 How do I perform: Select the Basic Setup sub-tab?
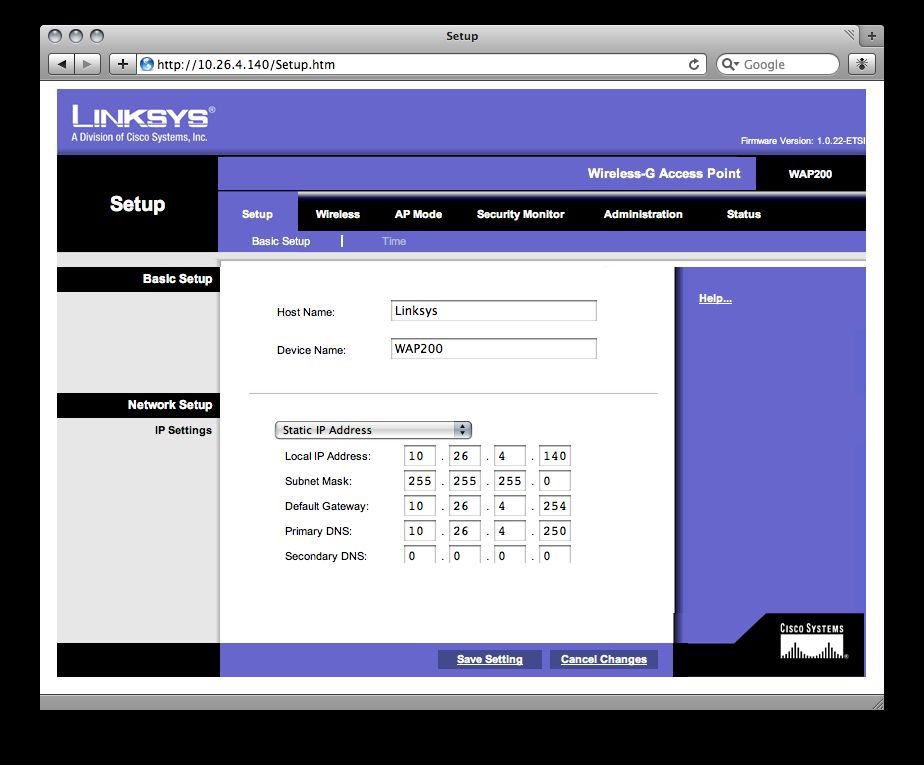tap(280, 241)
